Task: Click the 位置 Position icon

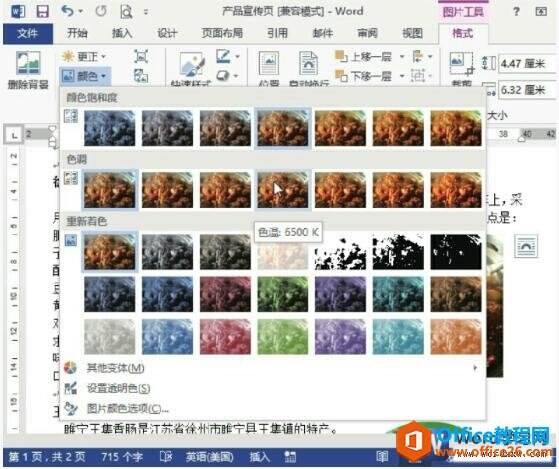Action: (x=268, y=64)
